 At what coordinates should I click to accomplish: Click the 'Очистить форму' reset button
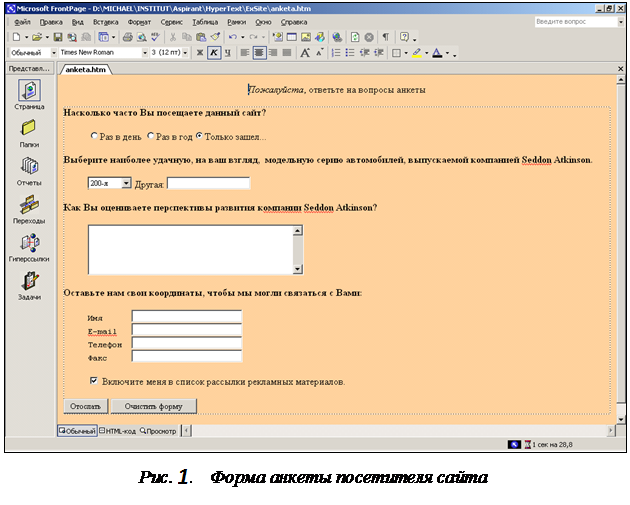coord(153,406)
